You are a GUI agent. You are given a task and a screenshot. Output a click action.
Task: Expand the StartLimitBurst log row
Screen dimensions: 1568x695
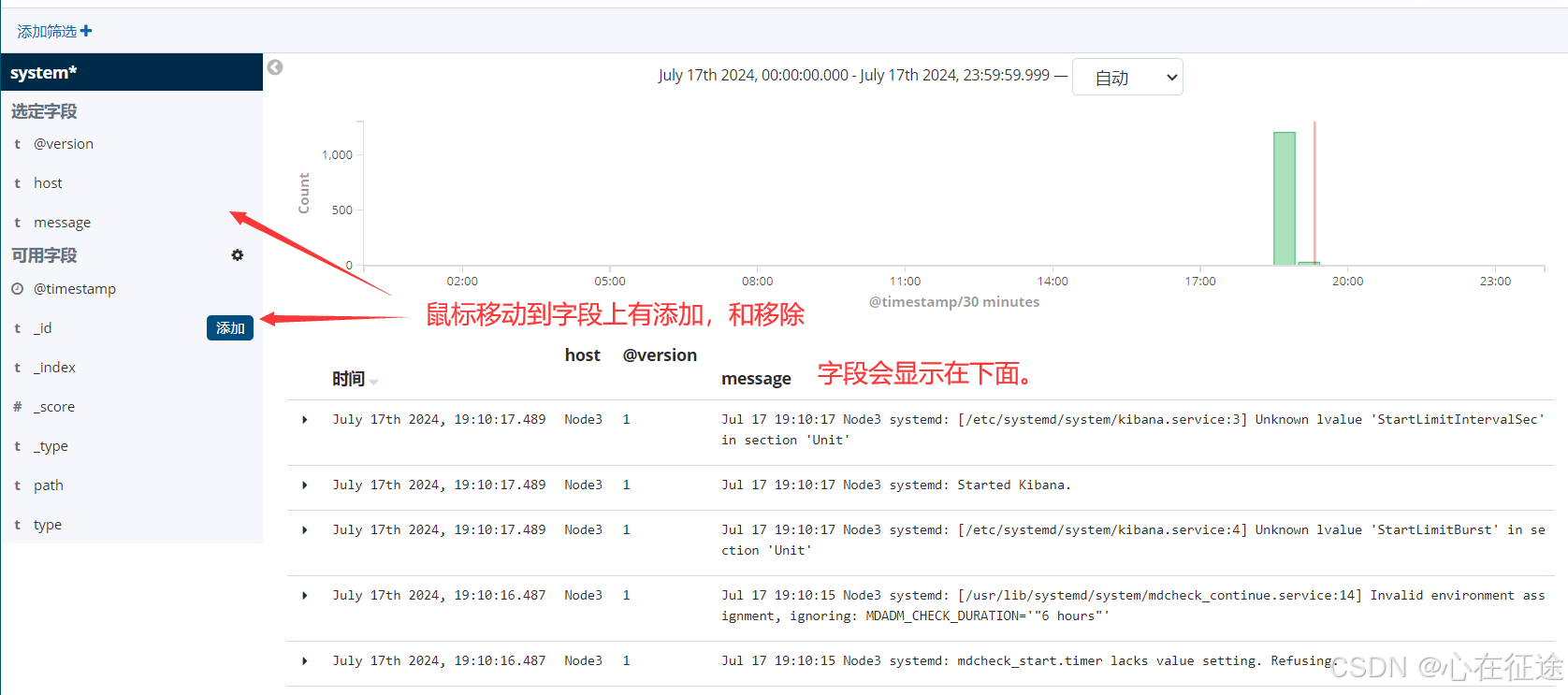305,530
